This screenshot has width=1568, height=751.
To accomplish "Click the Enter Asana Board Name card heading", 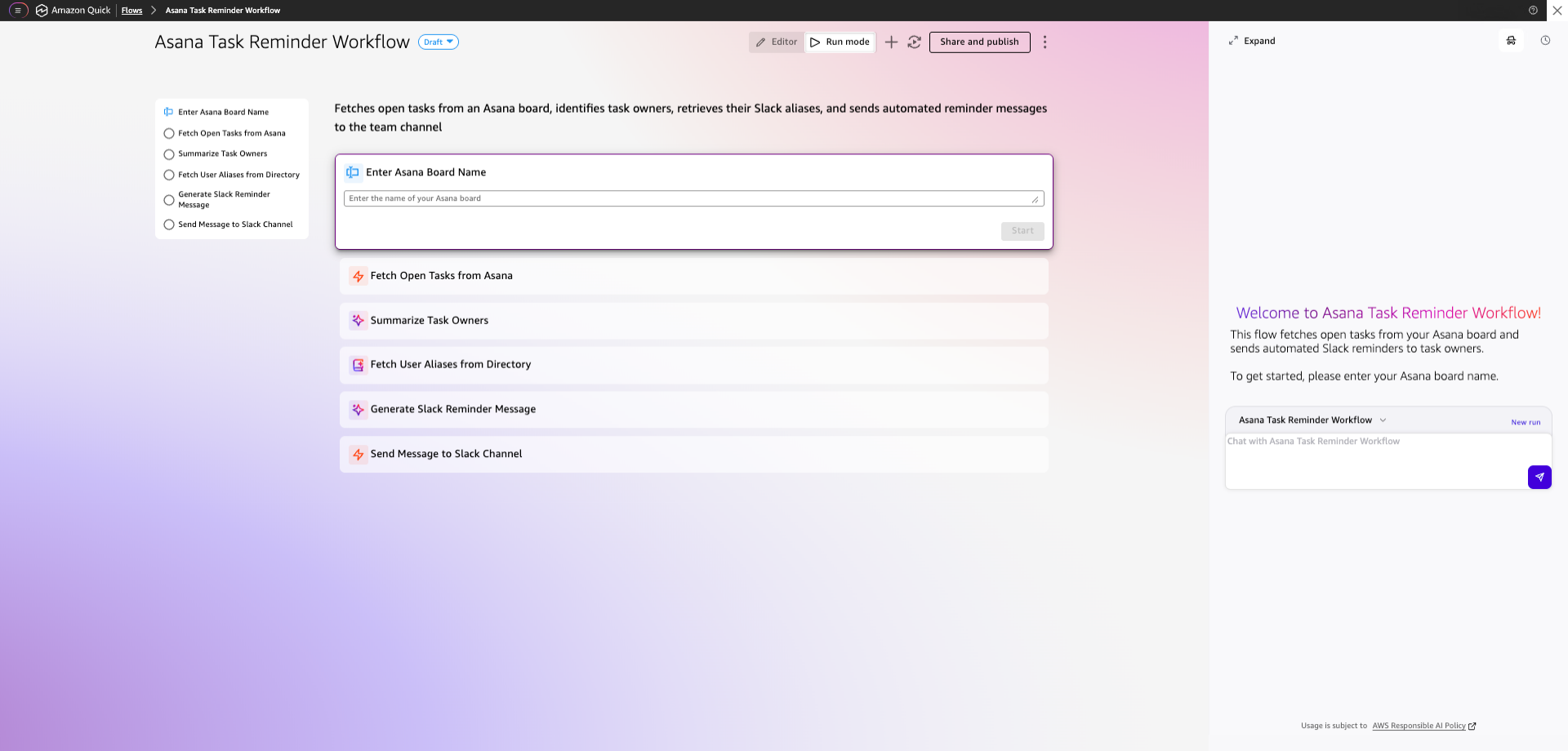I will coord(425,172).
